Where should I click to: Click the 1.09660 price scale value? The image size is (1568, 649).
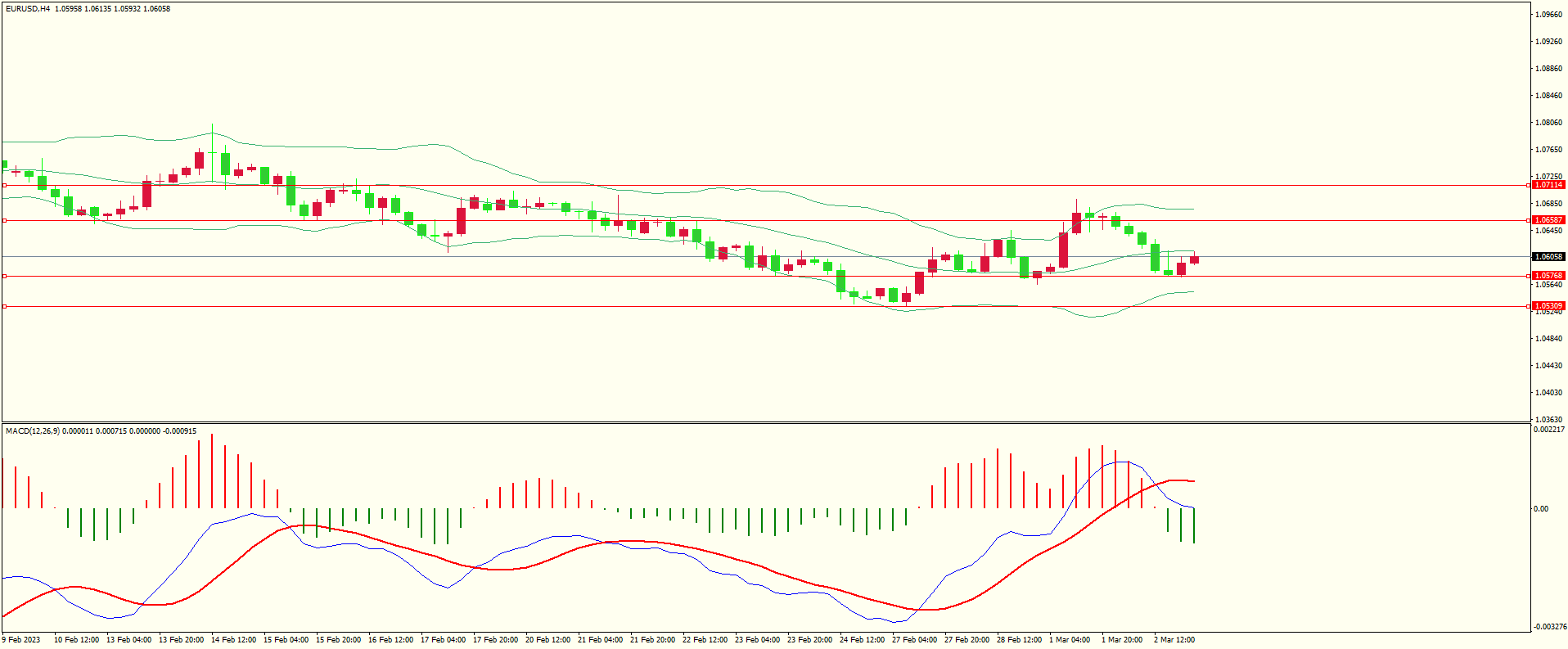(1548, 15)
